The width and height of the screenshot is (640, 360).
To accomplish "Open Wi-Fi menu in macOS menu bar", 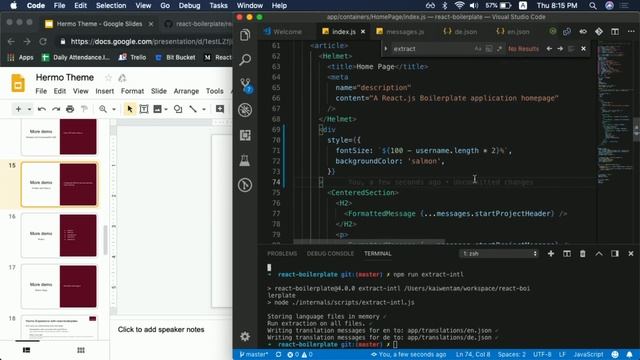I will click(459, 6).
